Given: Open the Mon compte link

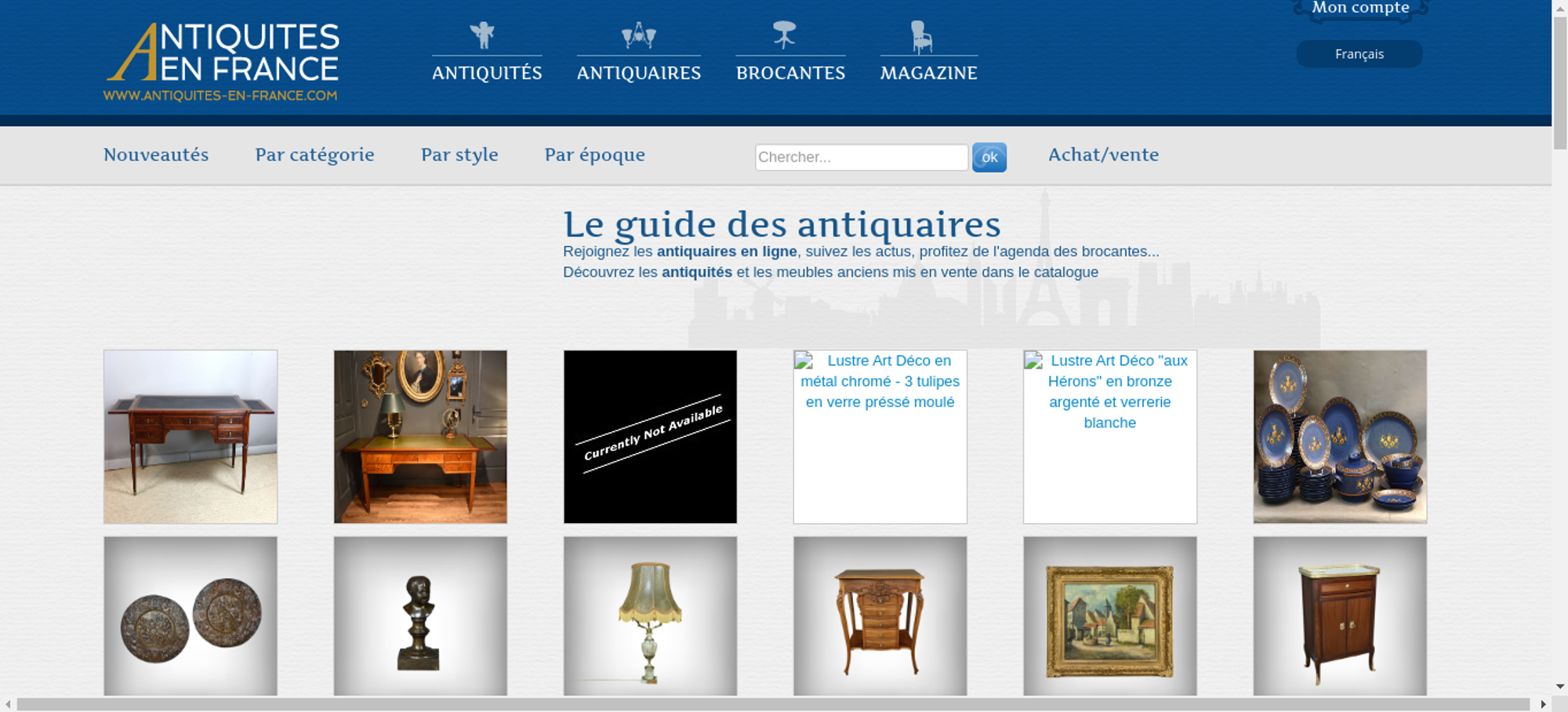Looking at the screenshot, I should click(1360, 9).
